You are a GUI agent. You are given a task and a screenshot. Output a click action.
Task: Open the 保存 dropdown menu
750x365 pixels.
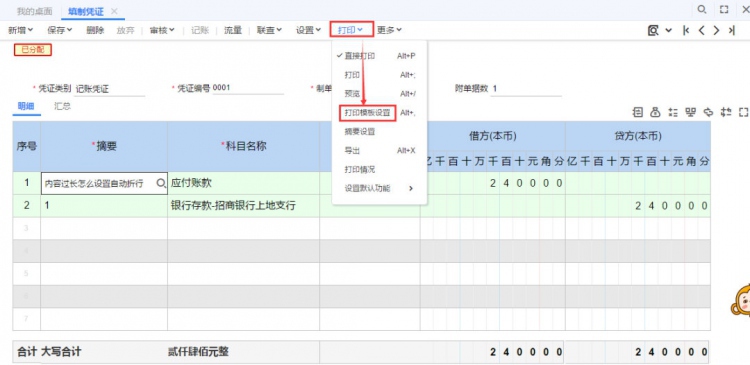coord(60,30)
